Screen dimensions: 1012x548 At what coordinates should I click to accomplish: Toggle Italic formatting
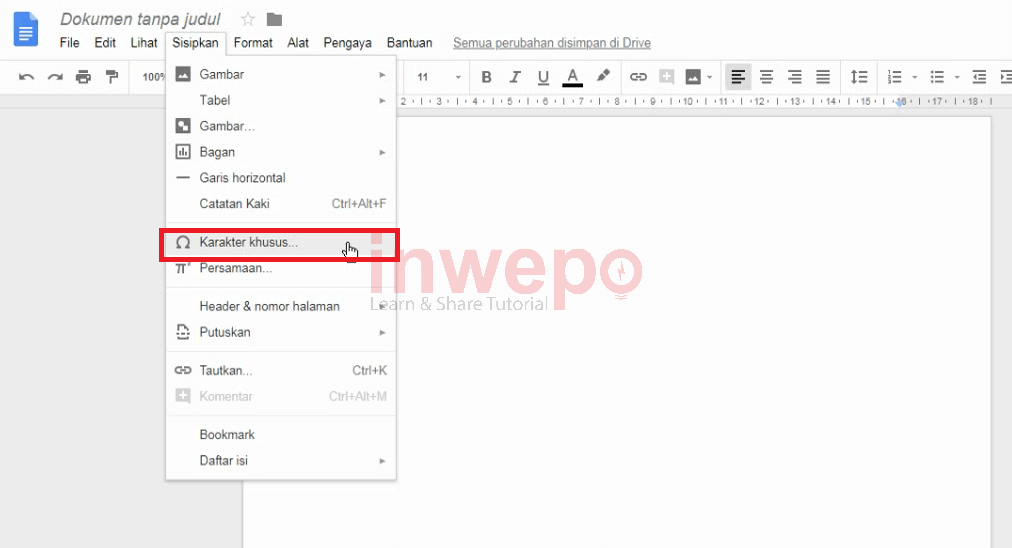click(x=514, y=77)
